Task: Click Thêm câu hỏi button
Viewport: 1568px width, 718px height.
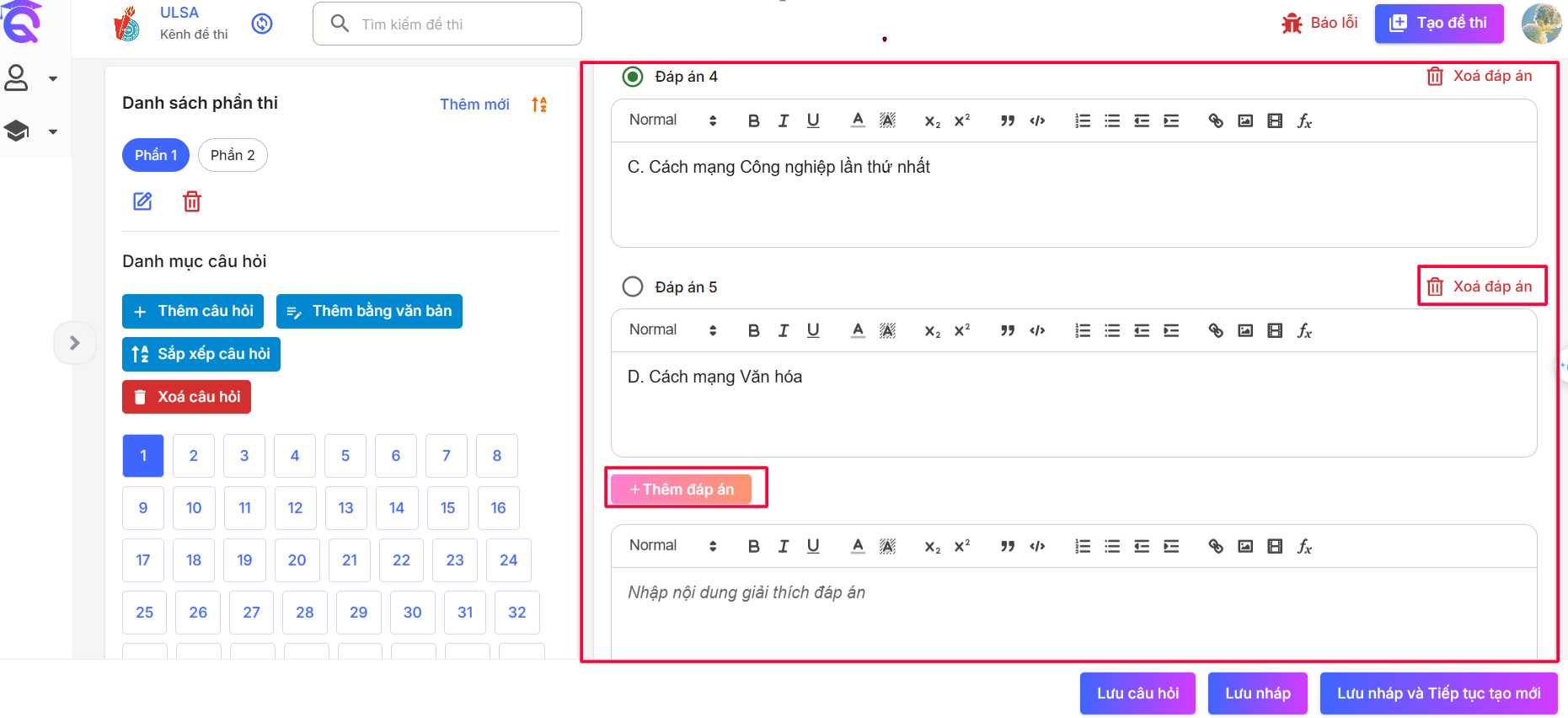Action: (x=193, y=311)
